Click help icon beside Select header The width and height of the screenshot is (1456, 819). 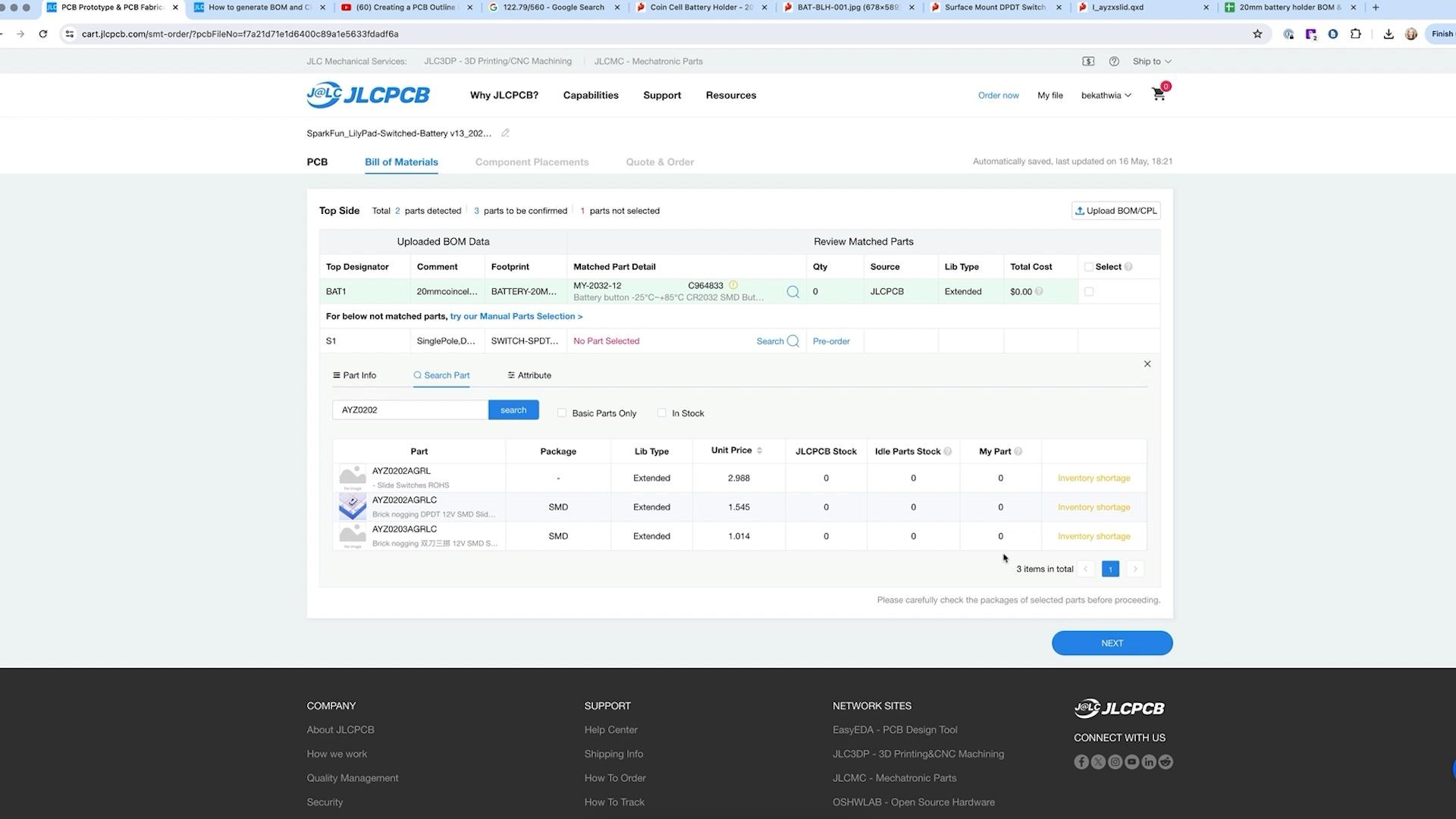point(1128,267)
